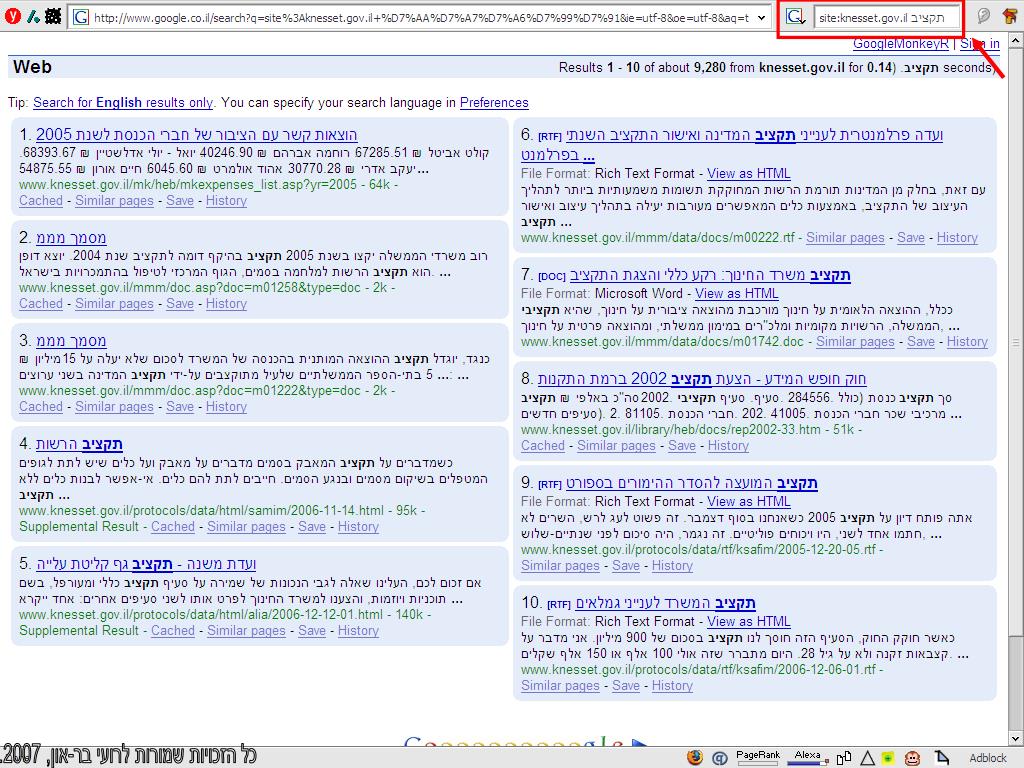Click the green slash toolbar icon
Screen dimensions: 1024x768
33,17
